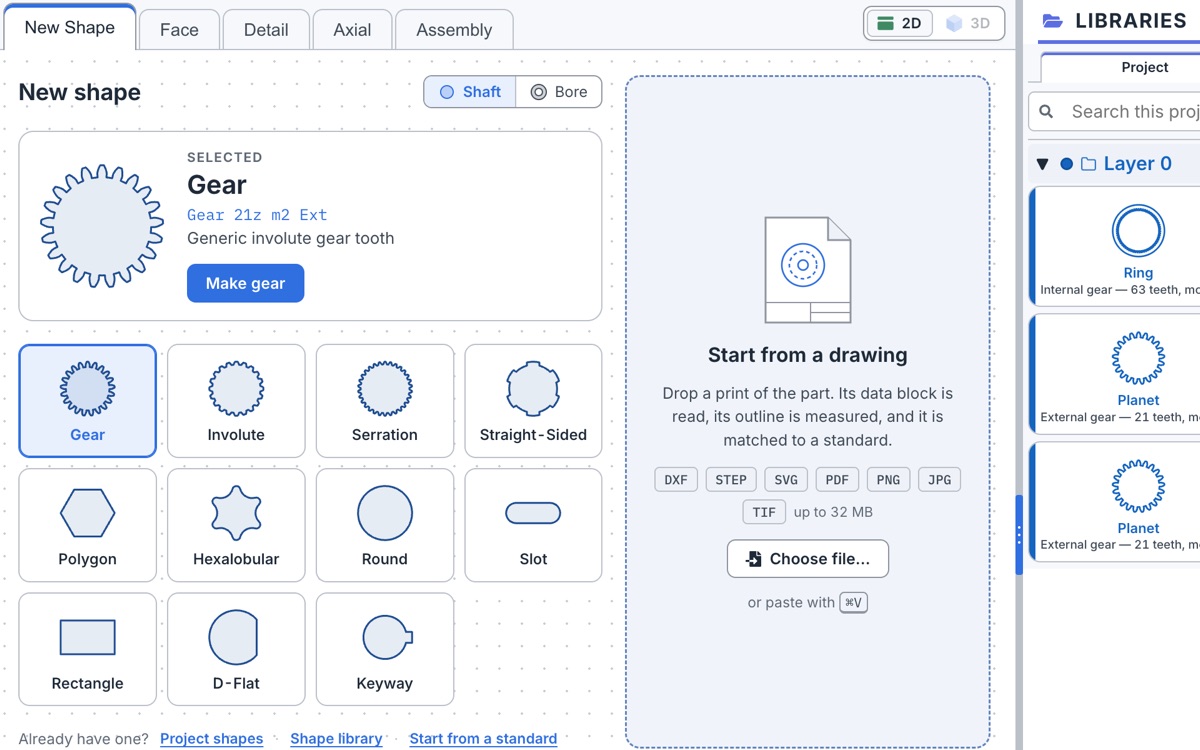
Task: Open the second Planet gear item
Action: point(1116,503)
